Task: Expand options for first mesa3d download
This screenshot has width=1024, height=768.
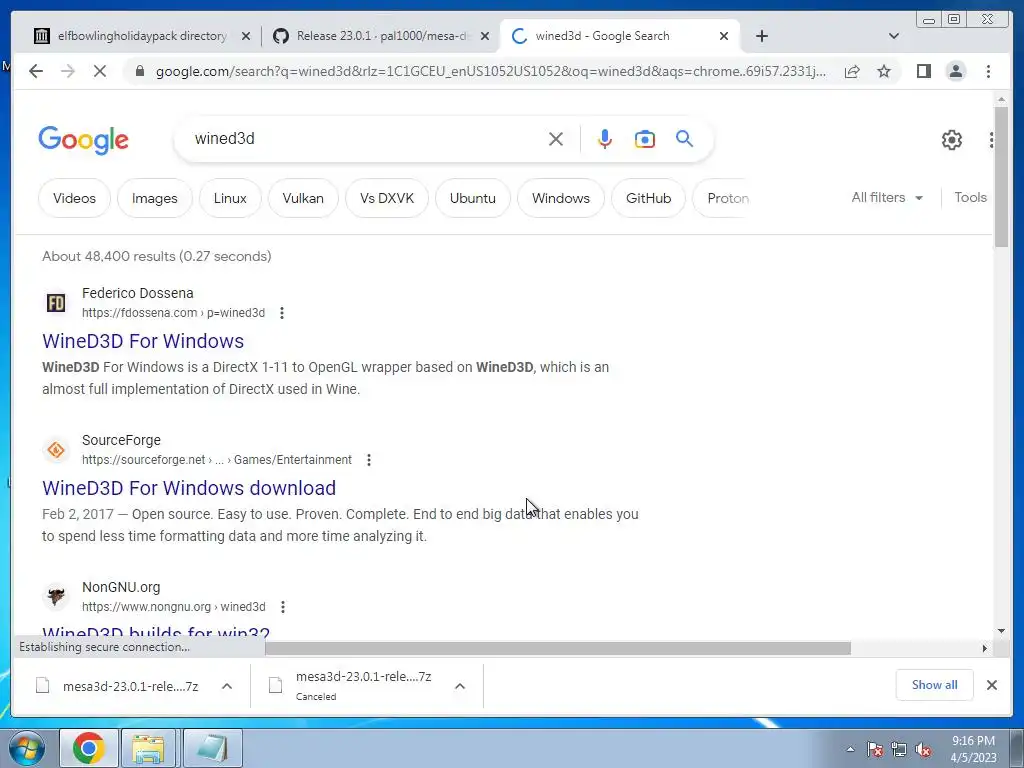Action: (x=227, y=686)
